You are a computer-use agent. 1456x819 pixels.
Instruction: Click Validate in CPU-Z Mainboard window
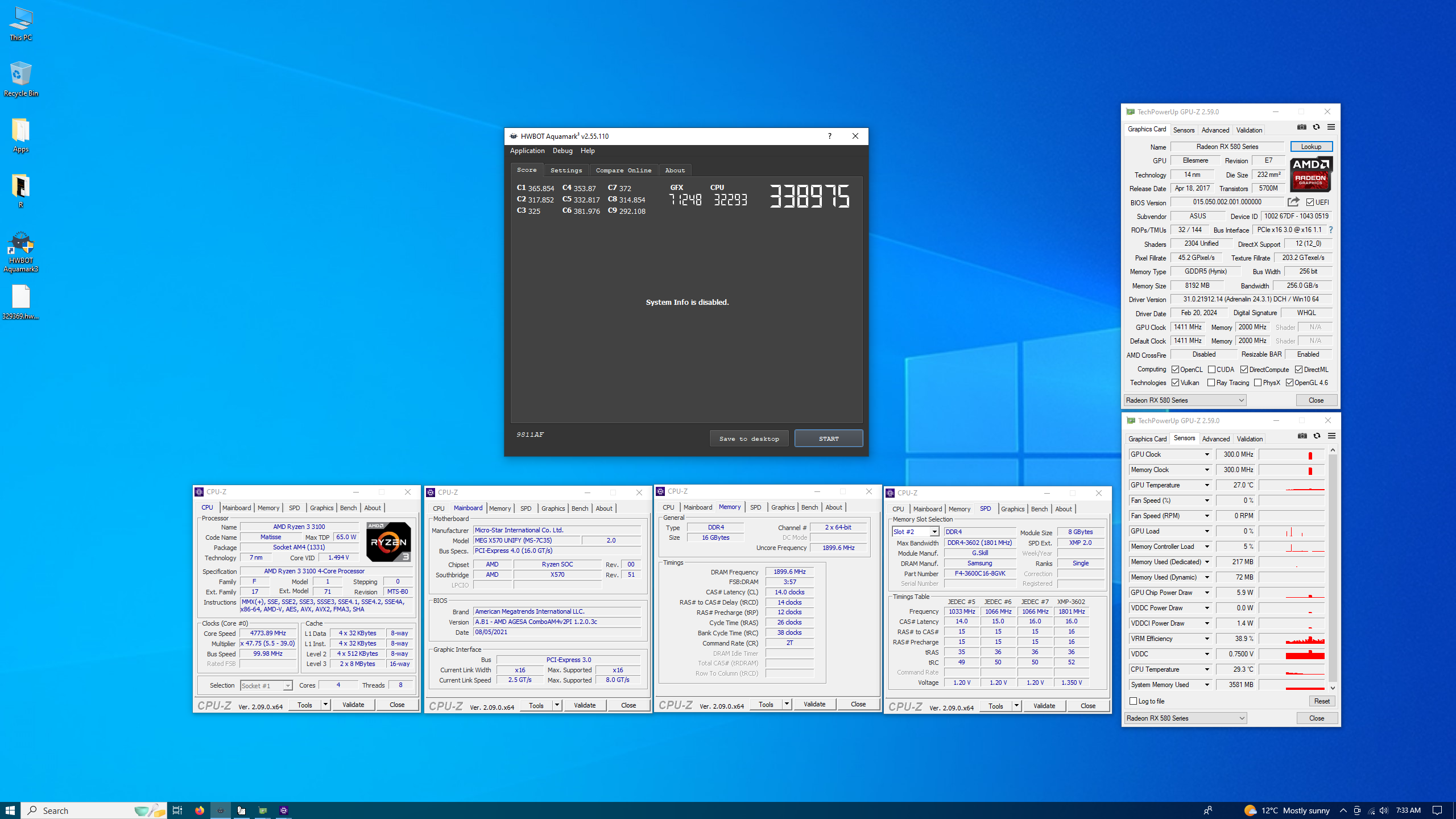(x=585, y=705)
